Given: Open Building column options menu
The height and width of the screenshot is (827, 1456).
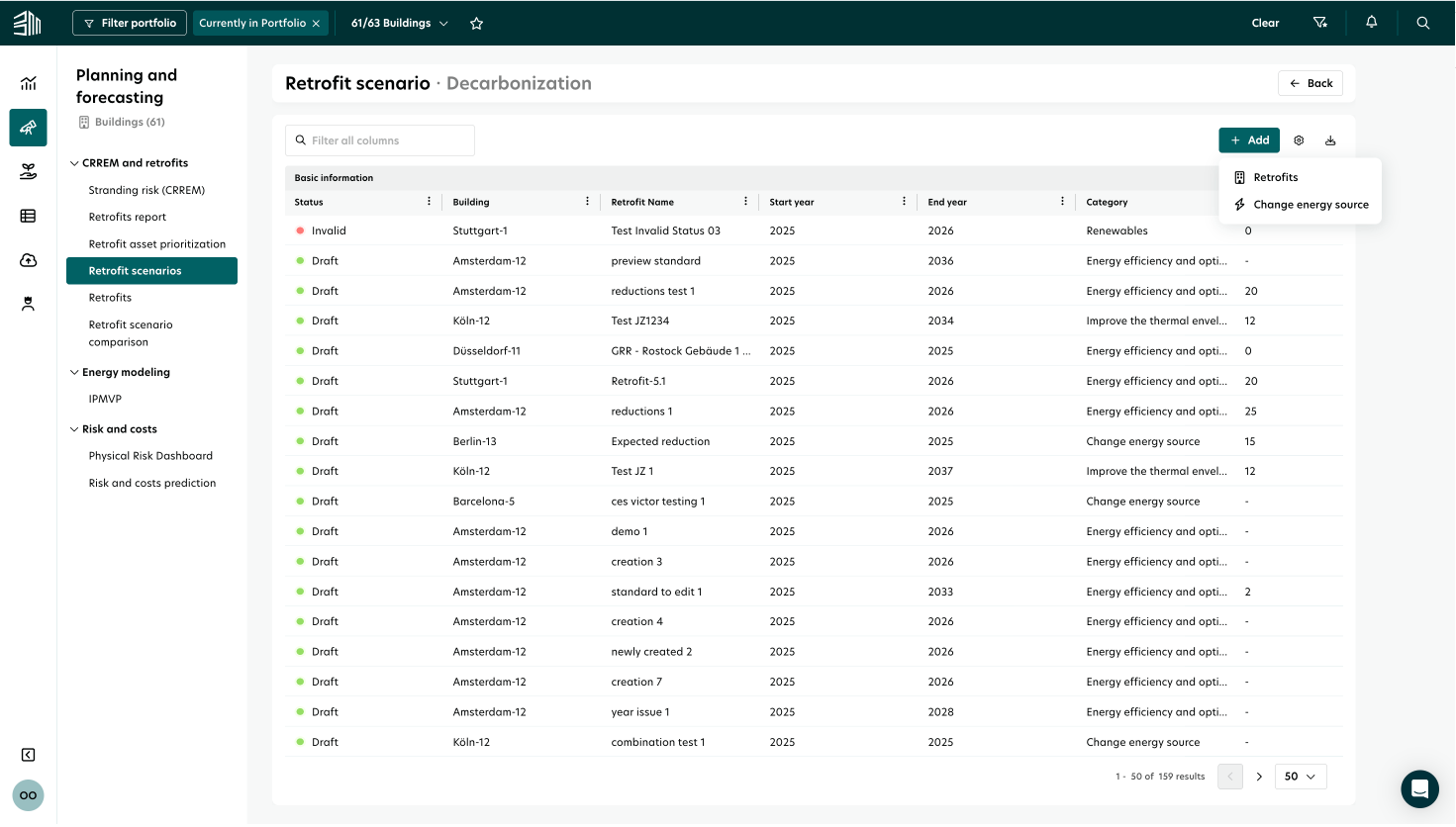Looking at the screenshot, I should coord(587,201).
